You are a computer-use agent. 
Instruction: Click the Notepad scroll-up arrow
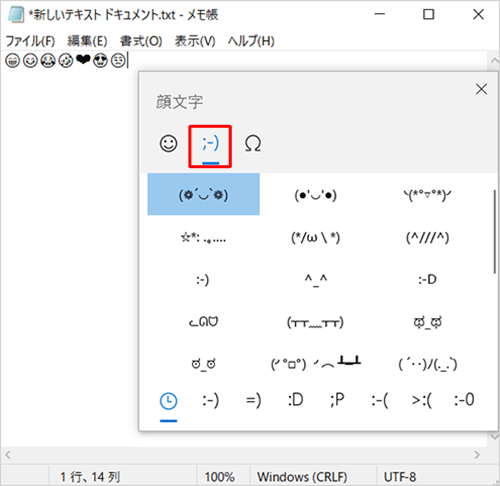click(x=495, y=60)
